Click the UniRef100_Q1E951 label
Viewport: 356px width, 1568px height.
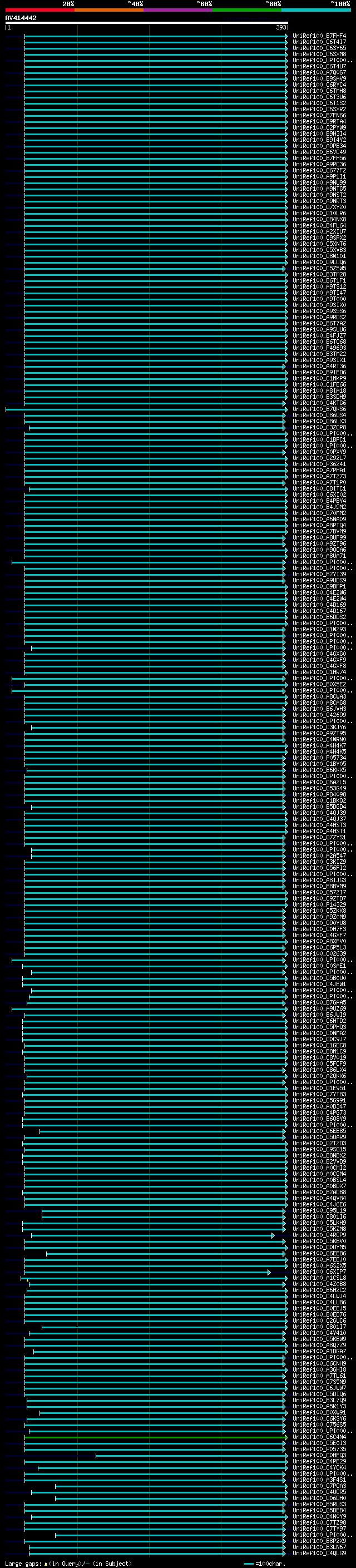coord(319,1088)
